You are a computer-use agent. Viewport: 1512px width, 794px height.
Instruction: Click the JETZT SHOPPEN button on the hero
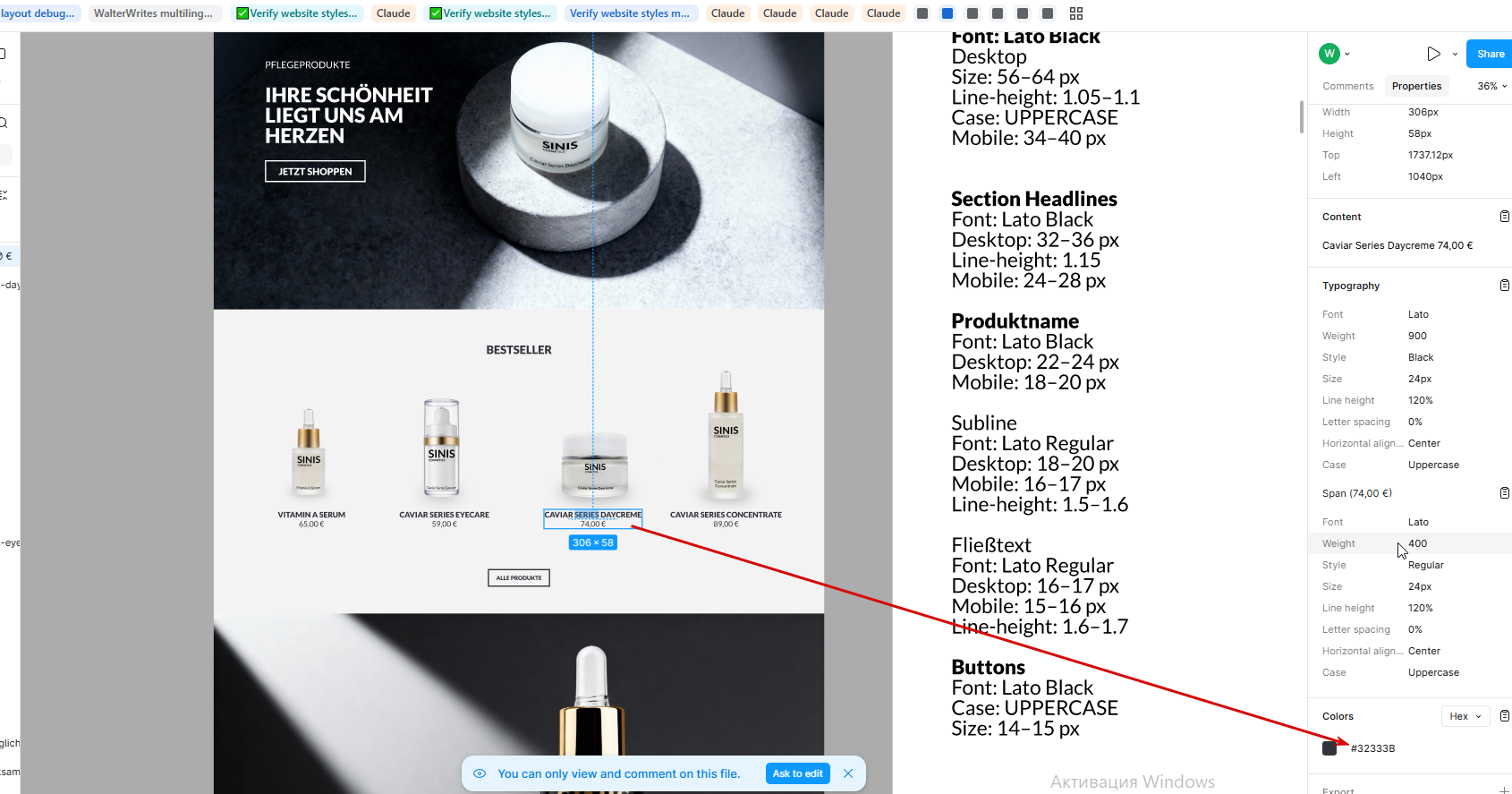click(x=315, y=171)
